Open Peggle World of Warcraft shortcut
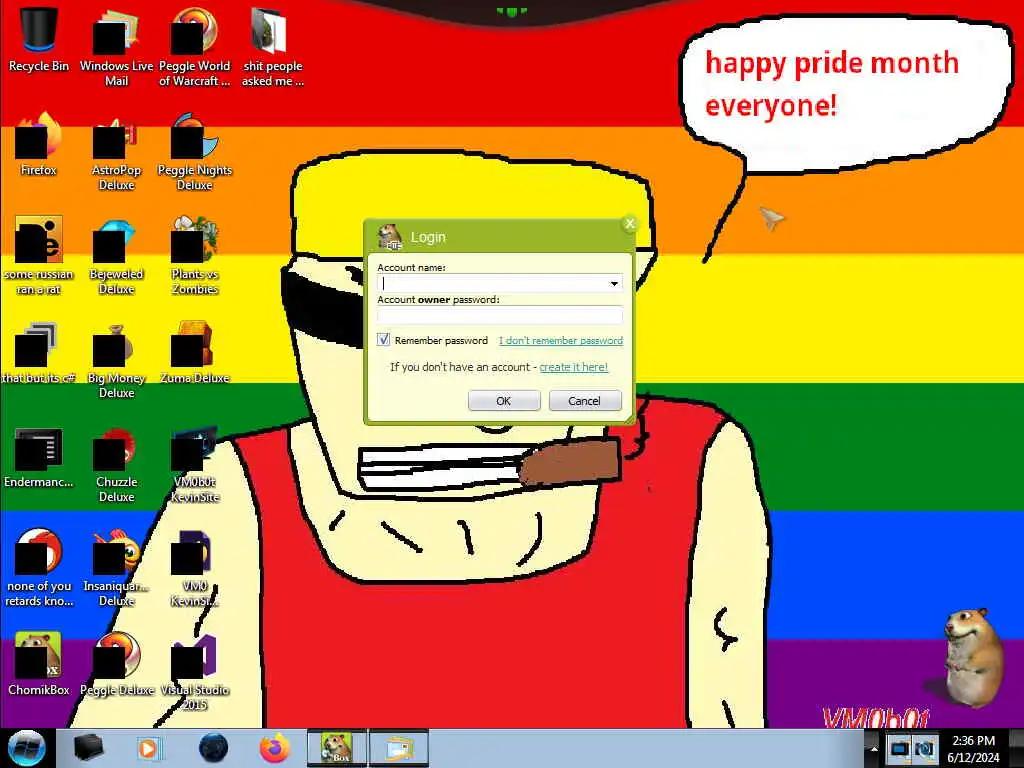 (x=194, y=46)
